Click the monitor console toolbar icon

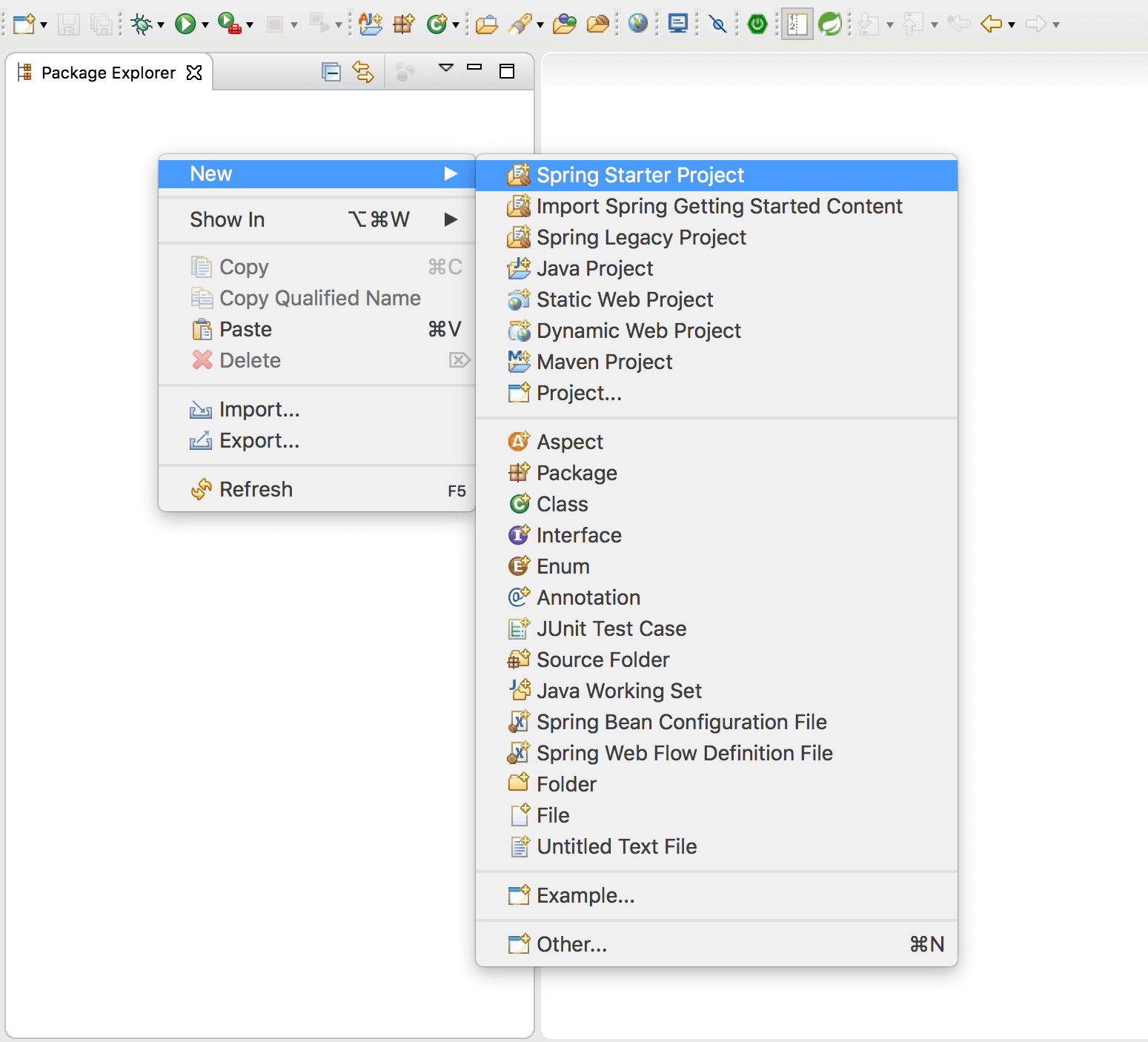(678, 24)
